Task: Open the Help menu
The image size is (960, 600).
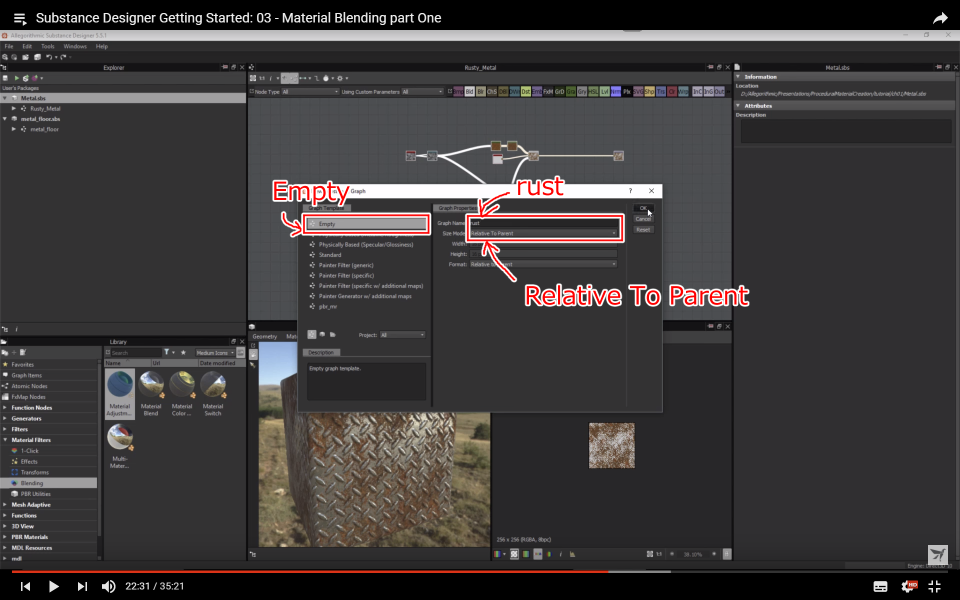Action: [x=102, y=47]
